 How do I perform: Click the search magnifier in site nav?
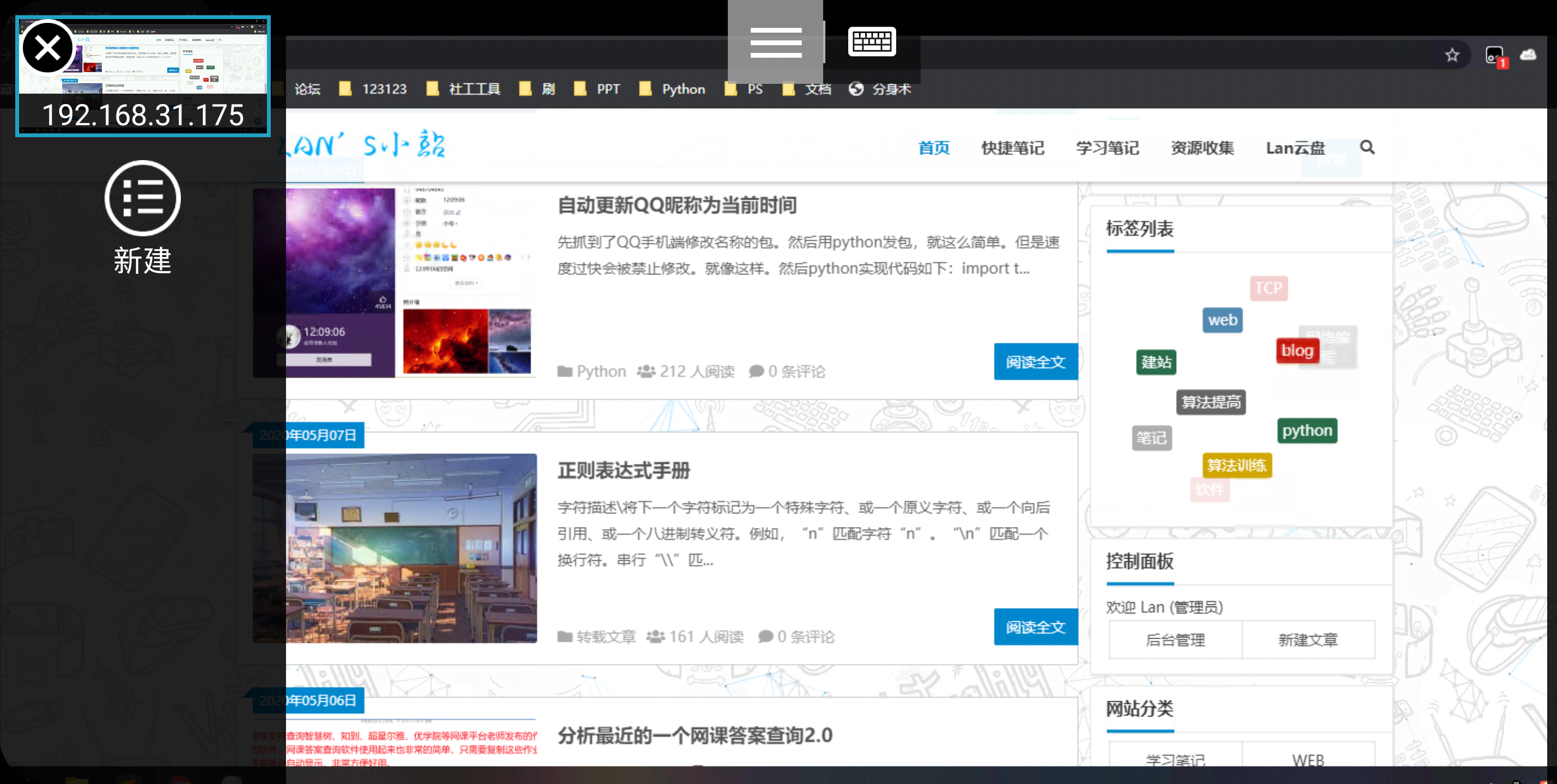1367,148
